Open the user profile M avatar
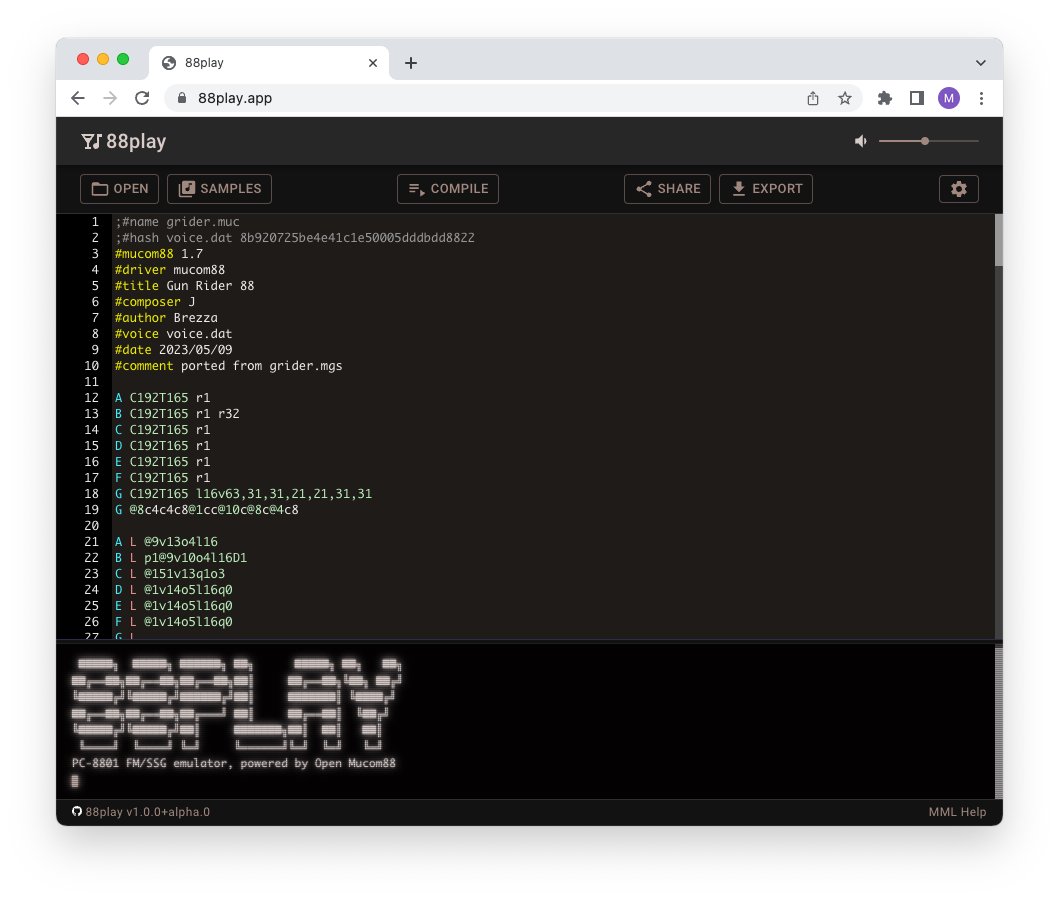The height and width of the screenshot is (900, 1059). [x=949, y=98]
